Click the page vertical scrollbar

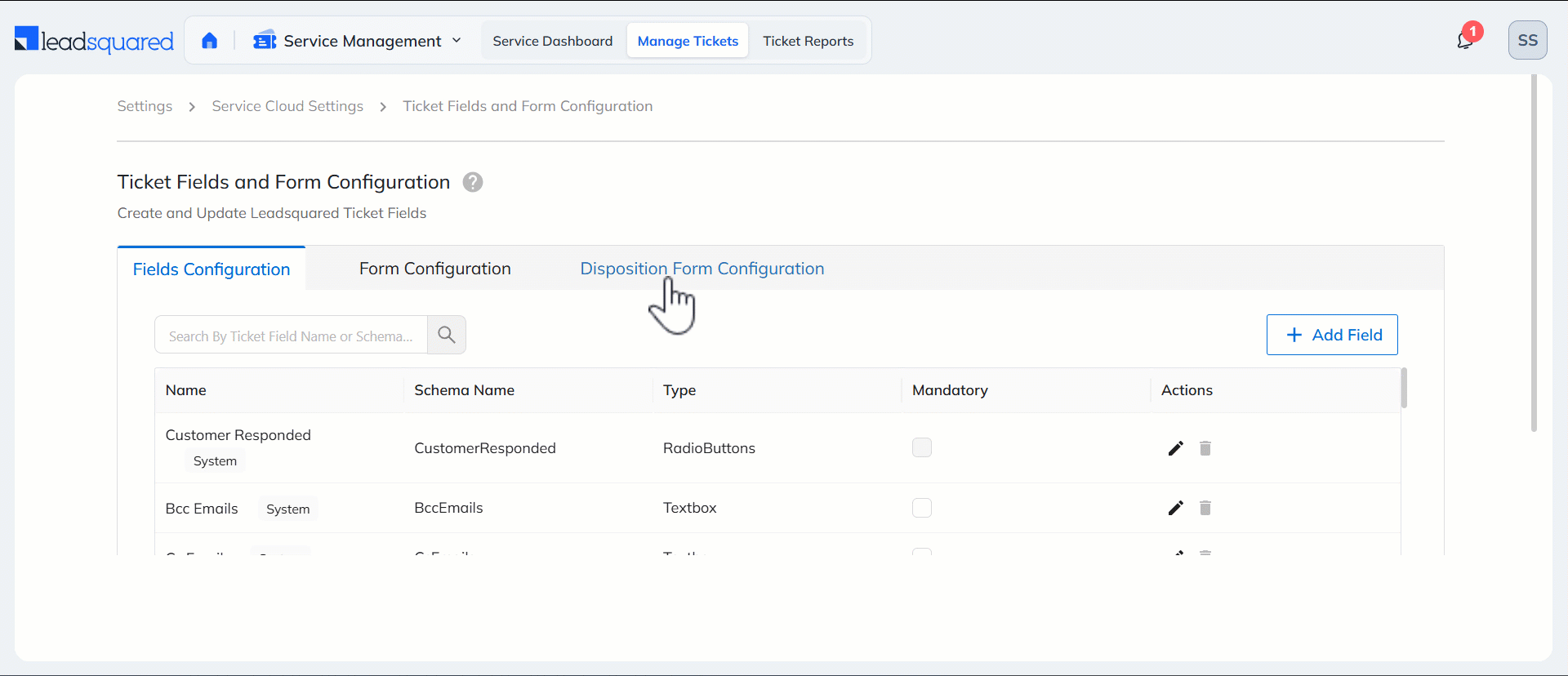(1534, 253)
